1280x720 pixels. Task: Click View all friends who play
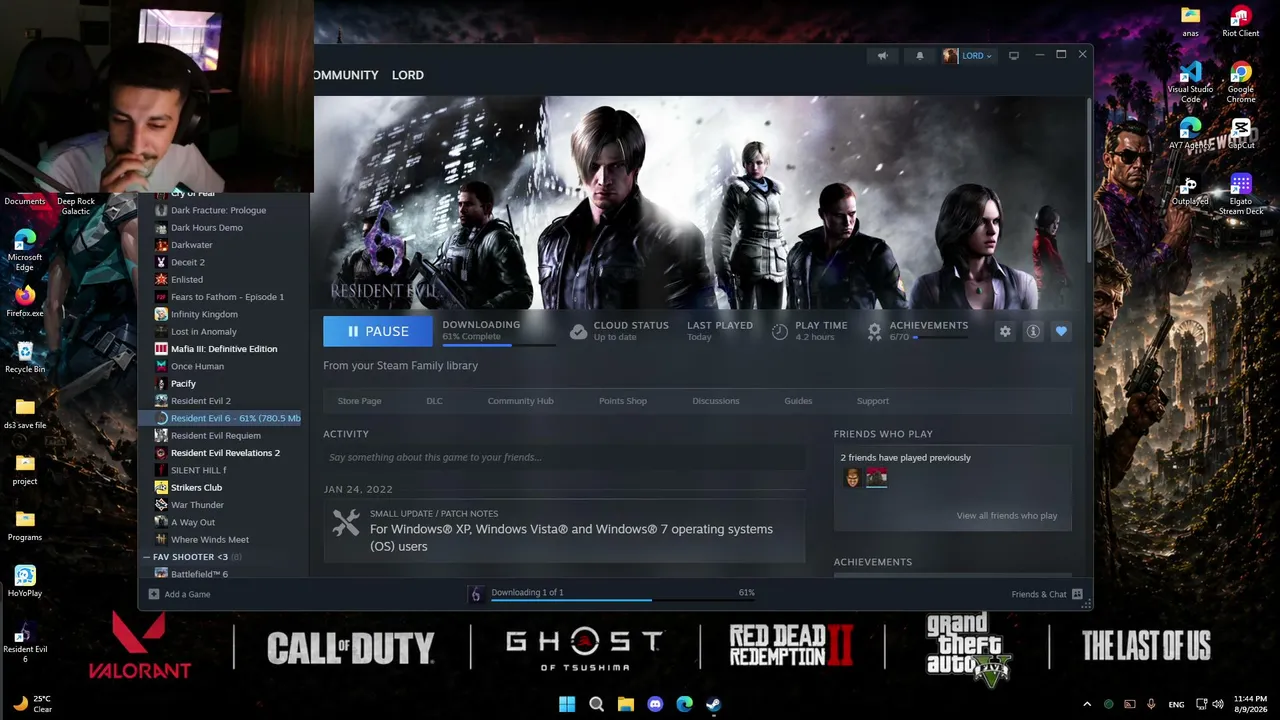(x=1007, y=516)
